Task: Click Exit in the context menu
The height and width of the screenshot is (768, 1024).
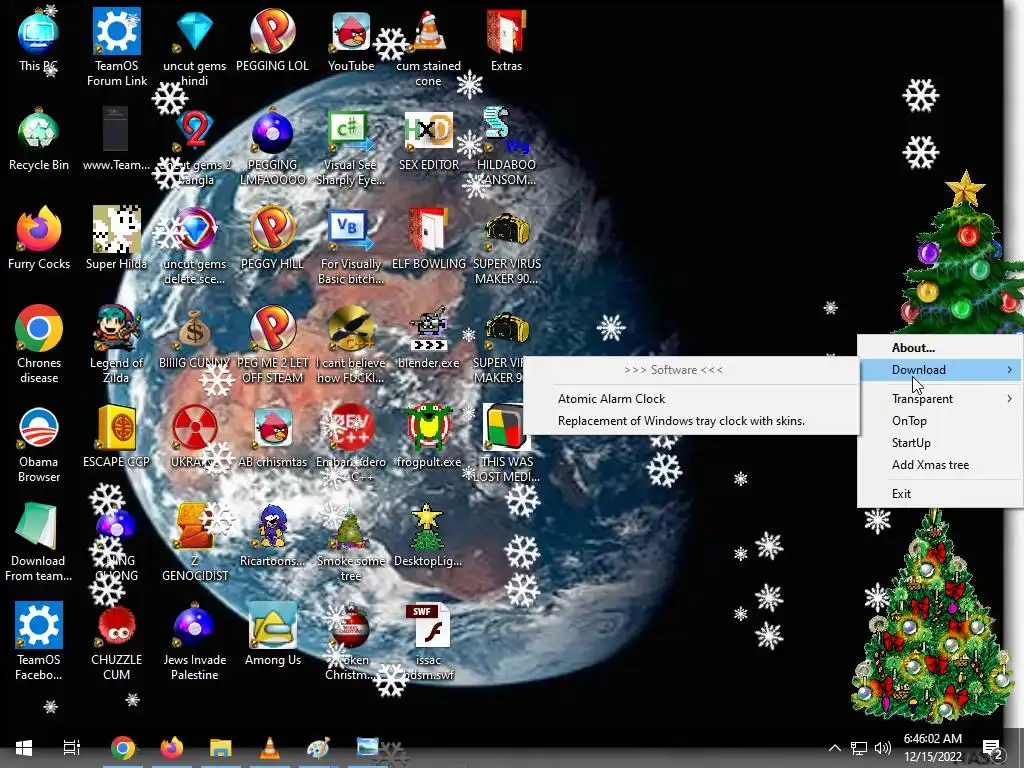Action: [x=940, y=494]
